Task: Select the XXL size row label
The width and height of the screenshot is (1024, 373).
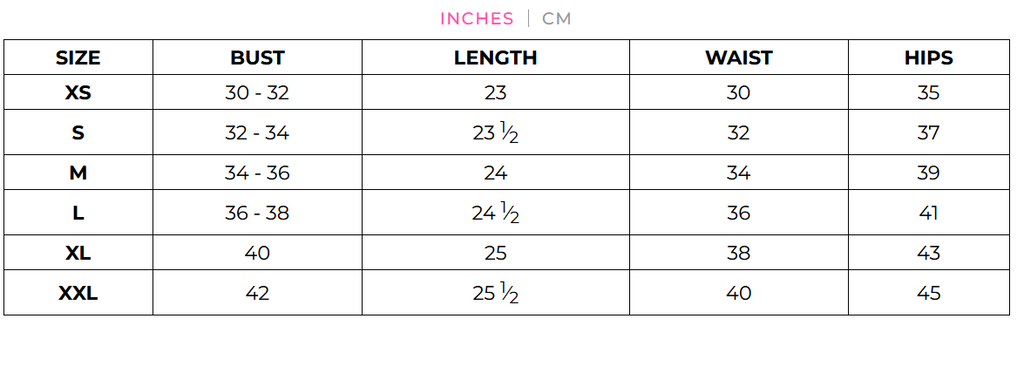Action: pos(78,293)
